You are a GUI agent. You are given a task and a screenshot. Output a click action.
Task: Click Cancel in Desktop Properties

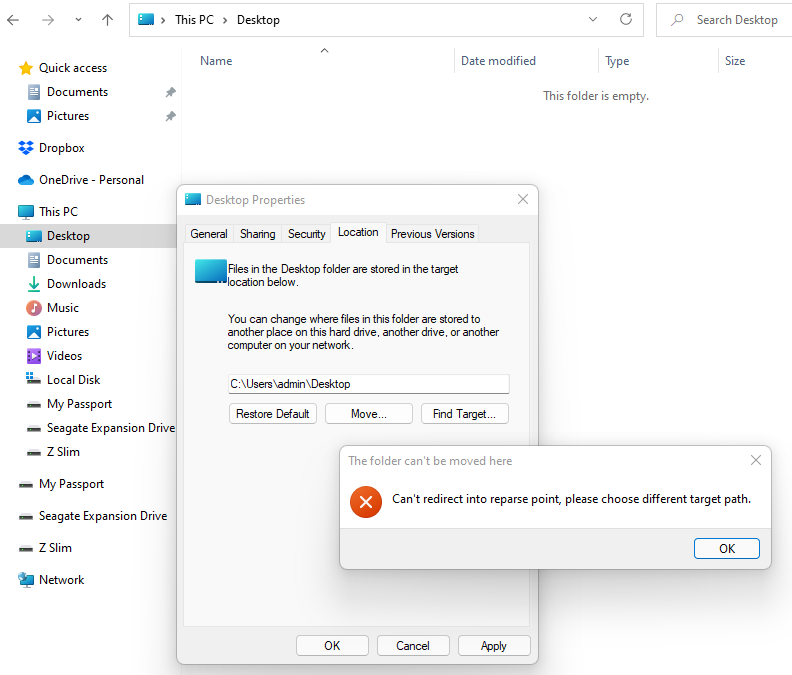413,646
